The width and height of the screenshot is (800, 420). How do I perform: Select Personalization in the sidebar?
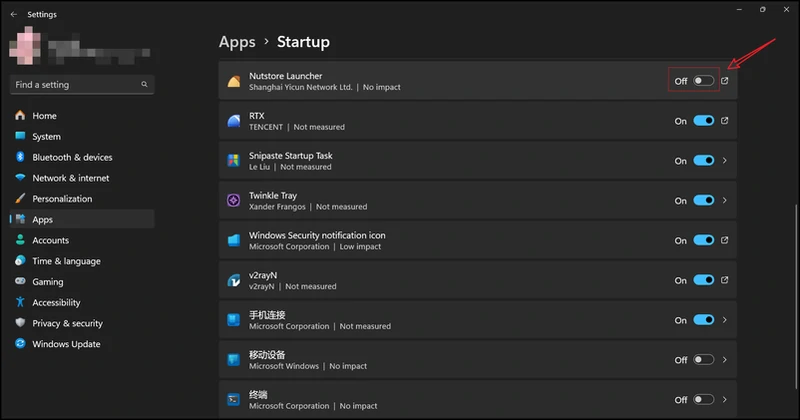coord(62,199)
